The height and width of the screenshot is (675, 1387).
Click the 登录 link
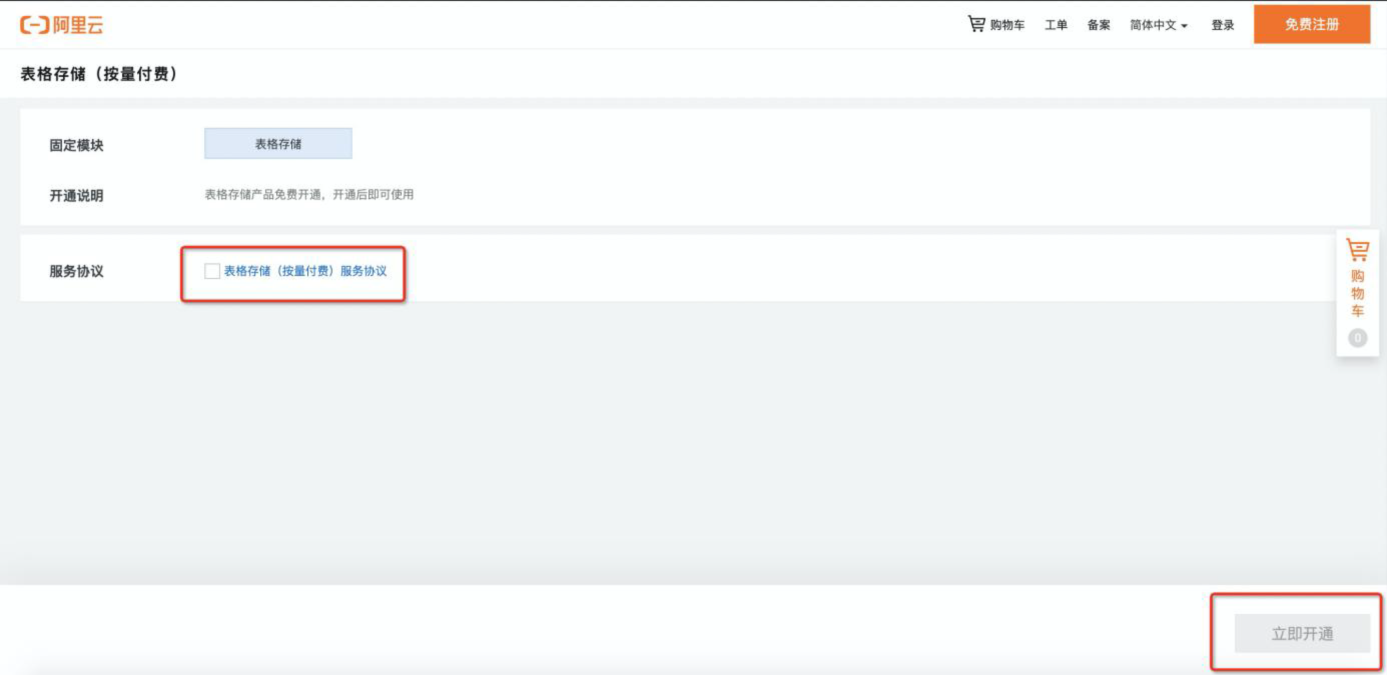tap(1223, 25)
